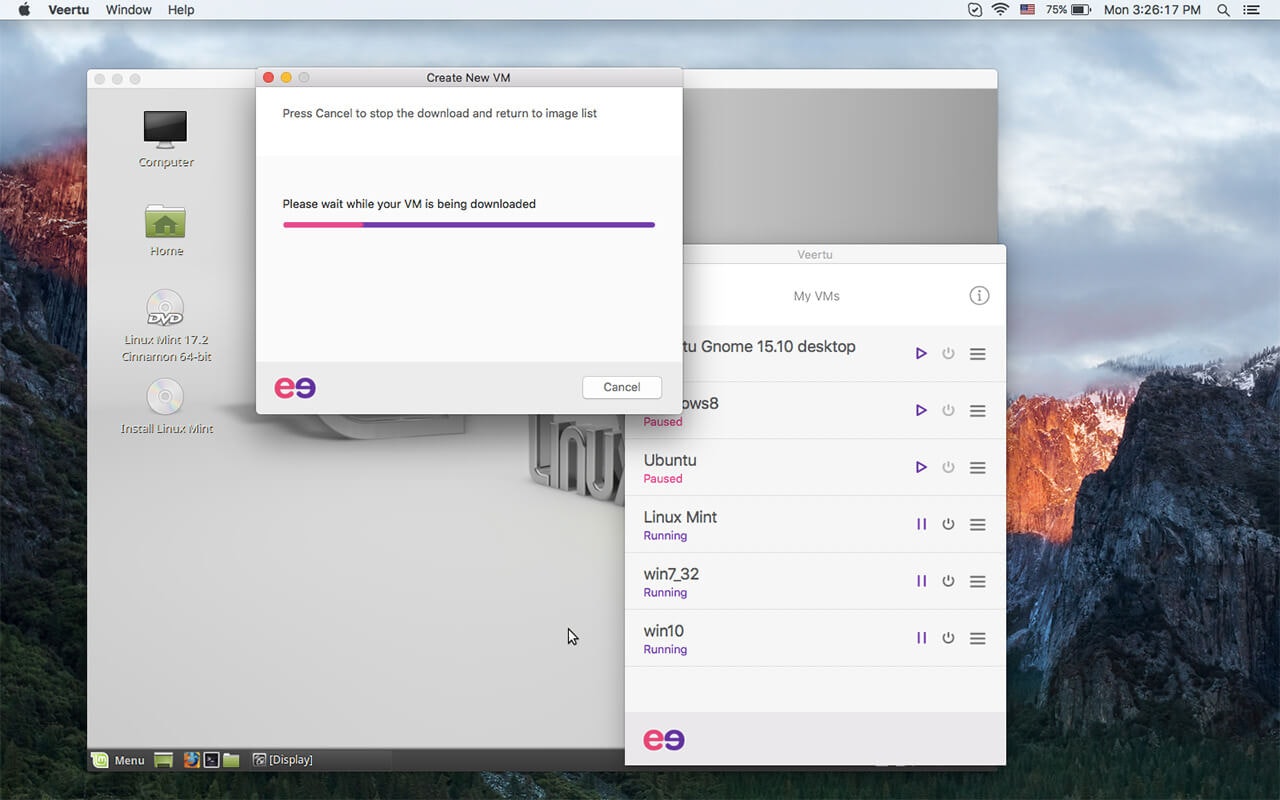Click the 'Paused' status under Ubuntu

point(663,479)
